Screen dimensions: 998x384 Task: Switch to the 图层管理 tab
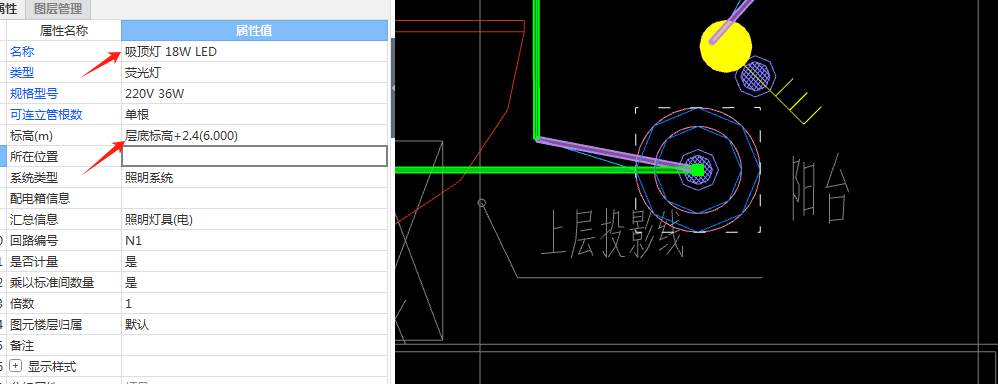[58, 9]
